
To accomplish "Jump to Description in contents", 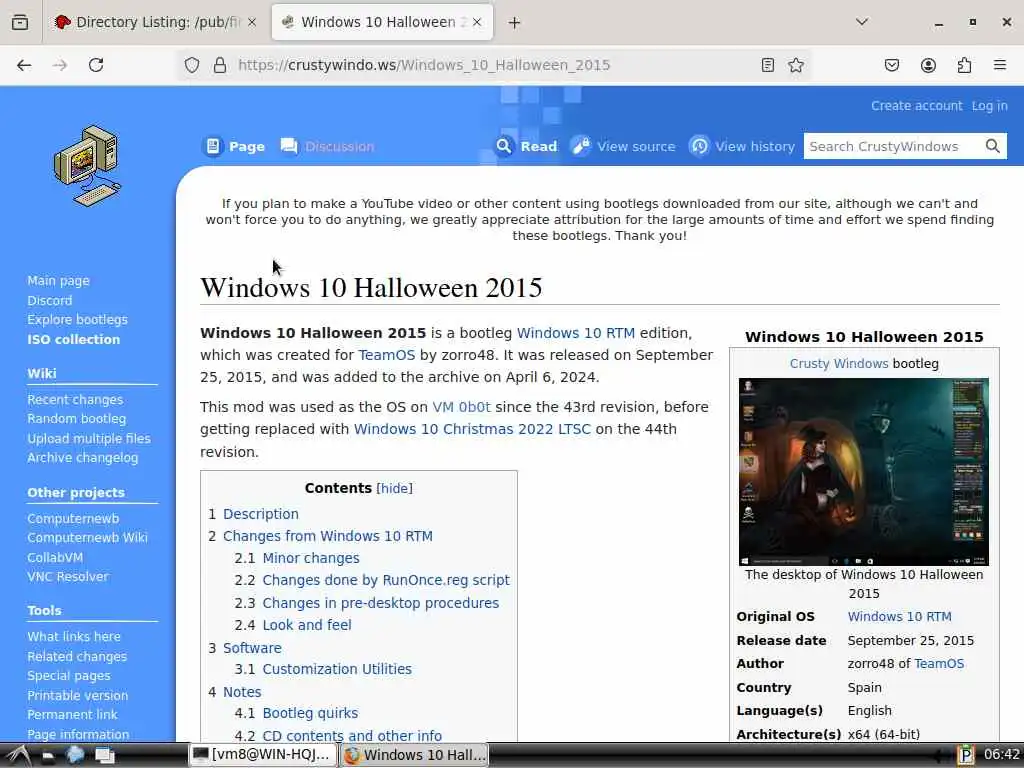I will pyautogui.click(x=261, y=514).
